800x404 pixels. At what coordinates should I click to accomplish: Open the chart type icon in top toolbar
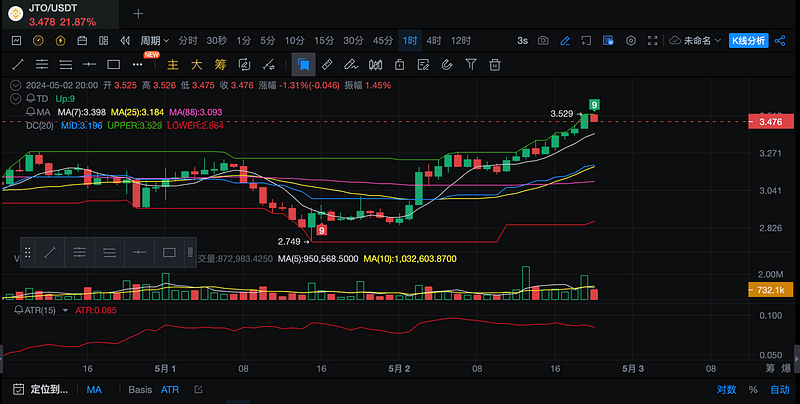[16, 41]
